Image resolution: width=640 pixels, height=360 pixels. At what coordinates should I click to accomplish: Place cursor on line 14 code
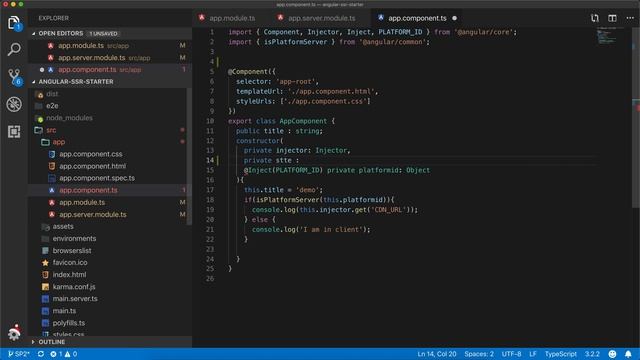(271, 160)
